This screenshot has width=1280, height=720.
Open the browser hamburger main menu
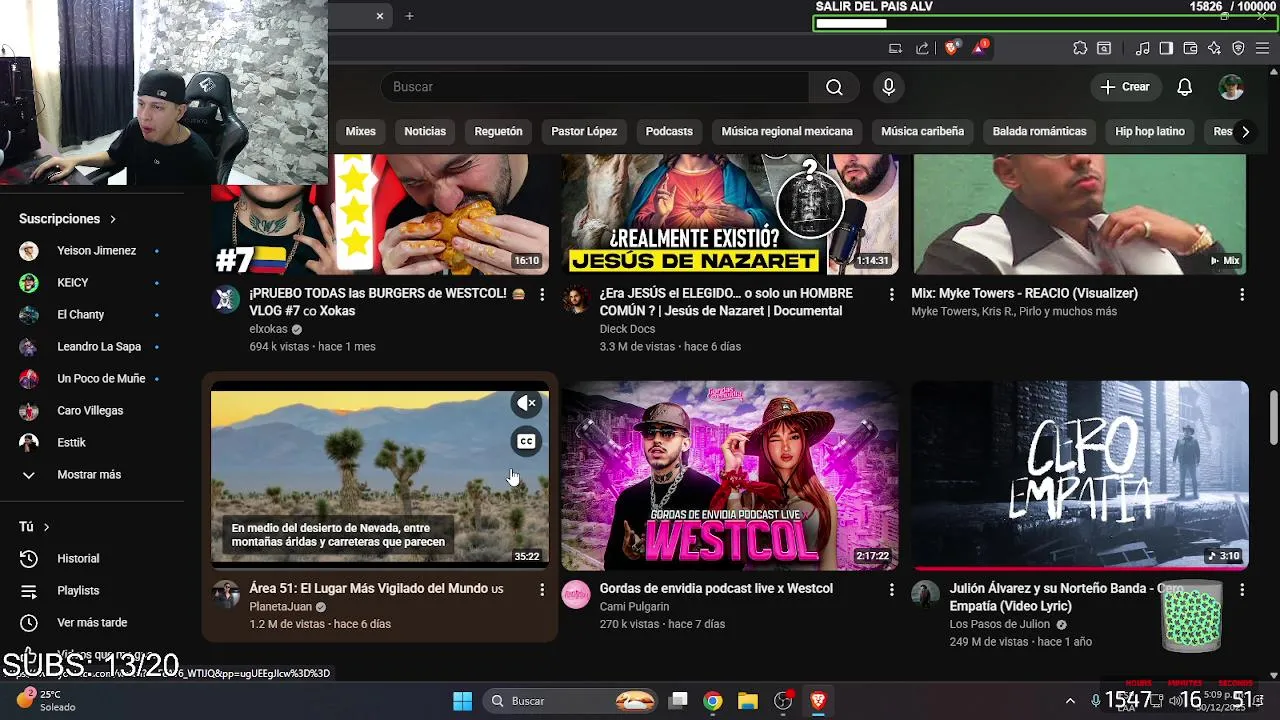pos(1262,48)
